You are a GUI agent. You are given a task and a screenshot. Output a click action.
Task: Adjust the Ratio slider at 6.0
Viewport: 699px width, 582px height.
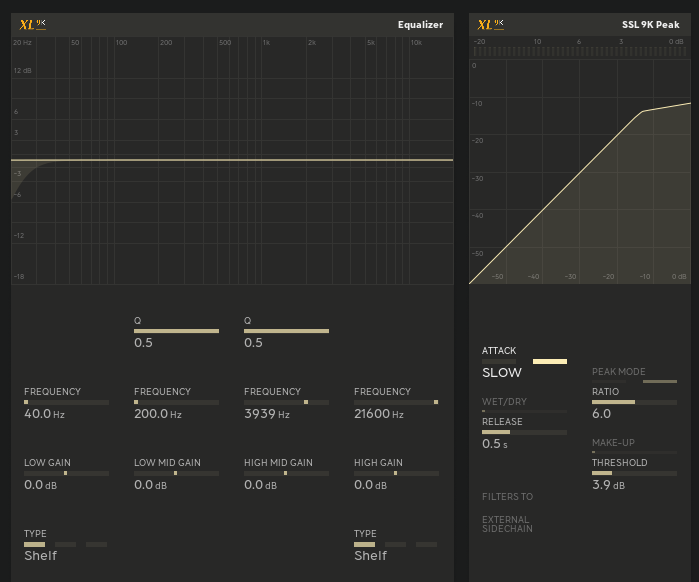point(634,402)
